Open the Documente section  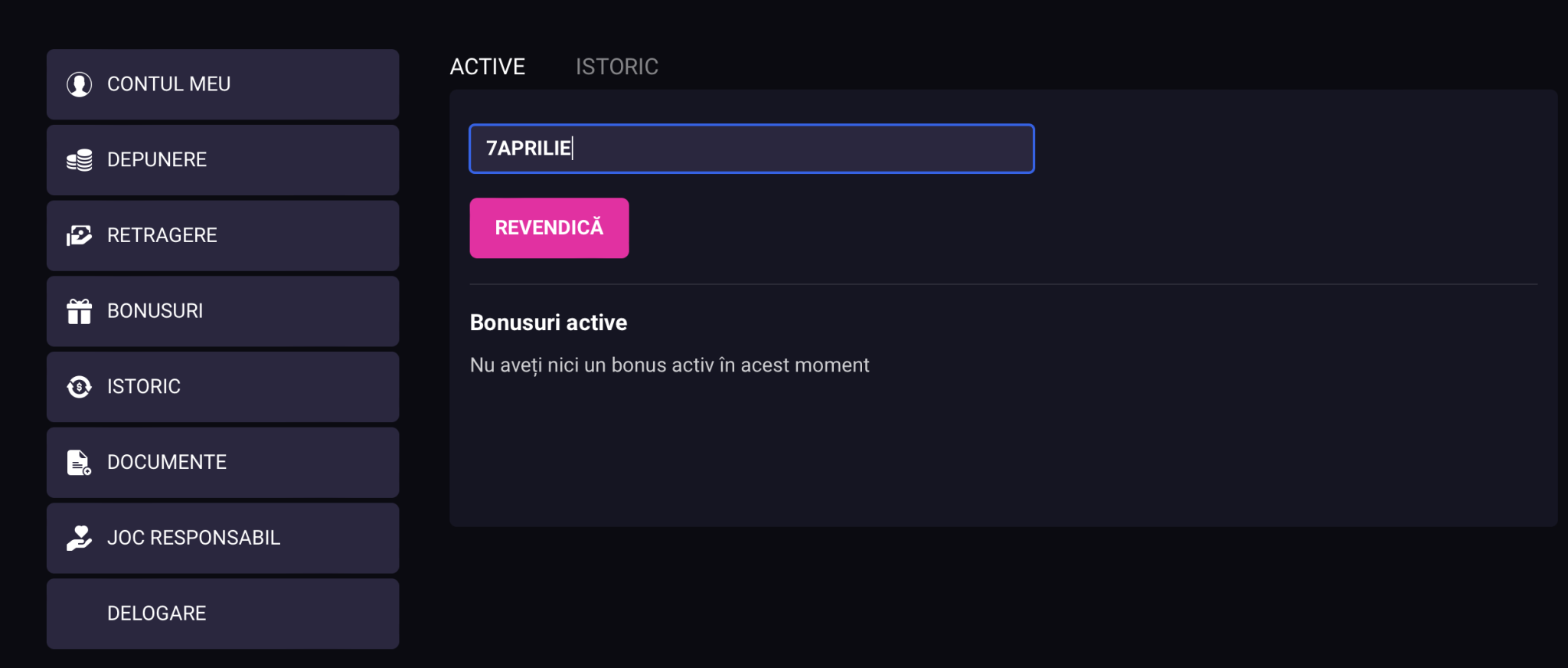223,463
